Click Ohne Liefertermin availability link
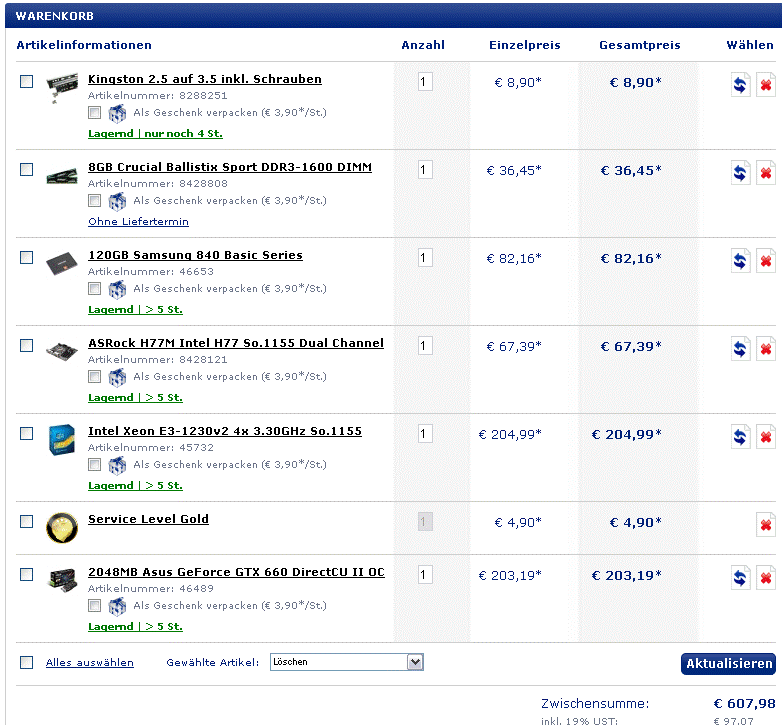782x725 pixels. [139, 221]
